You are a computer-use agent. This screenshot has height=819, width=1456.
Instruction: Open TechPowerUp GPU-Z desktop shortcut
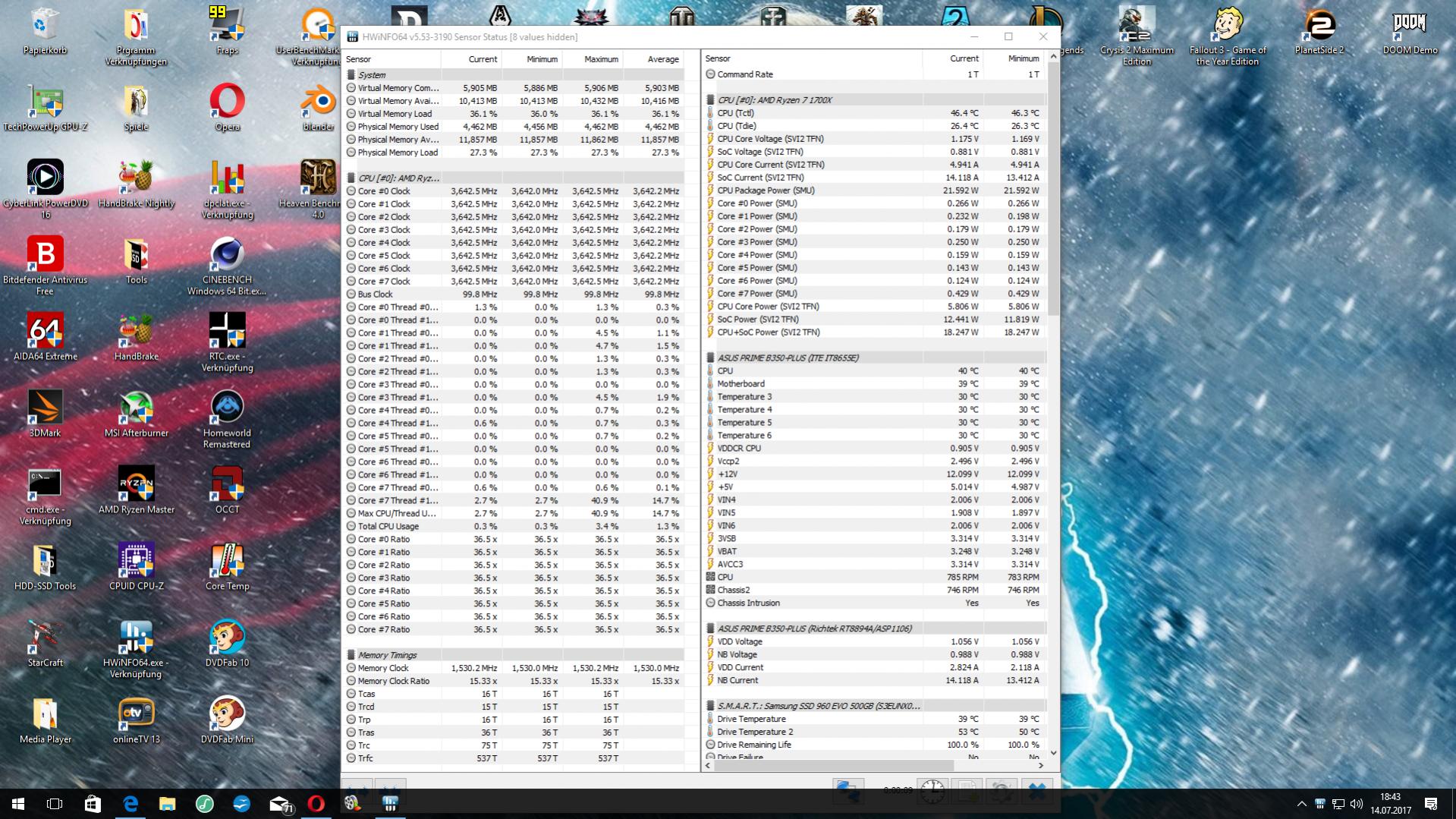[45, 109]
